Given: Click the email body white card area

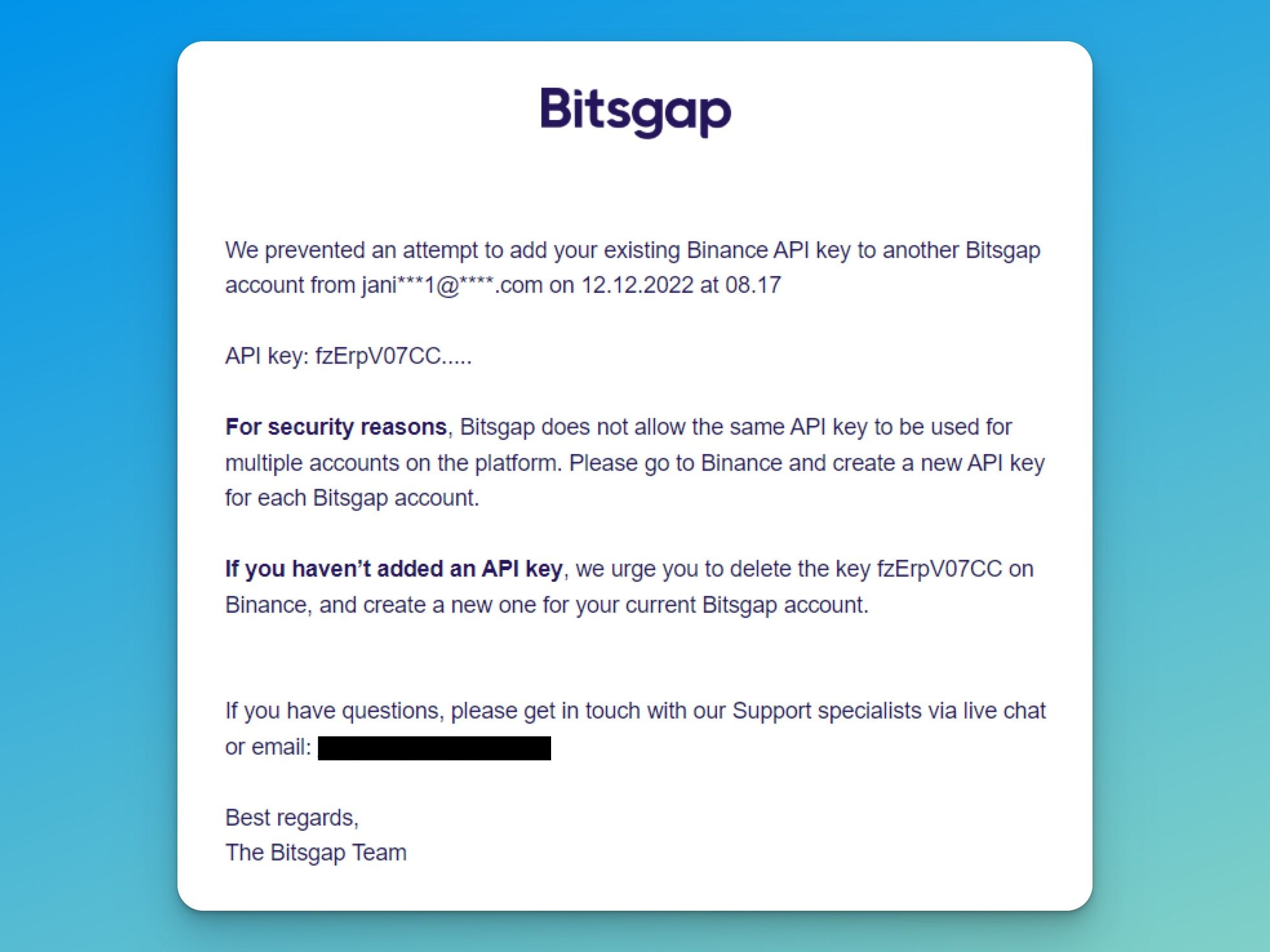Looking at the screenshot, I should (635, 475).
